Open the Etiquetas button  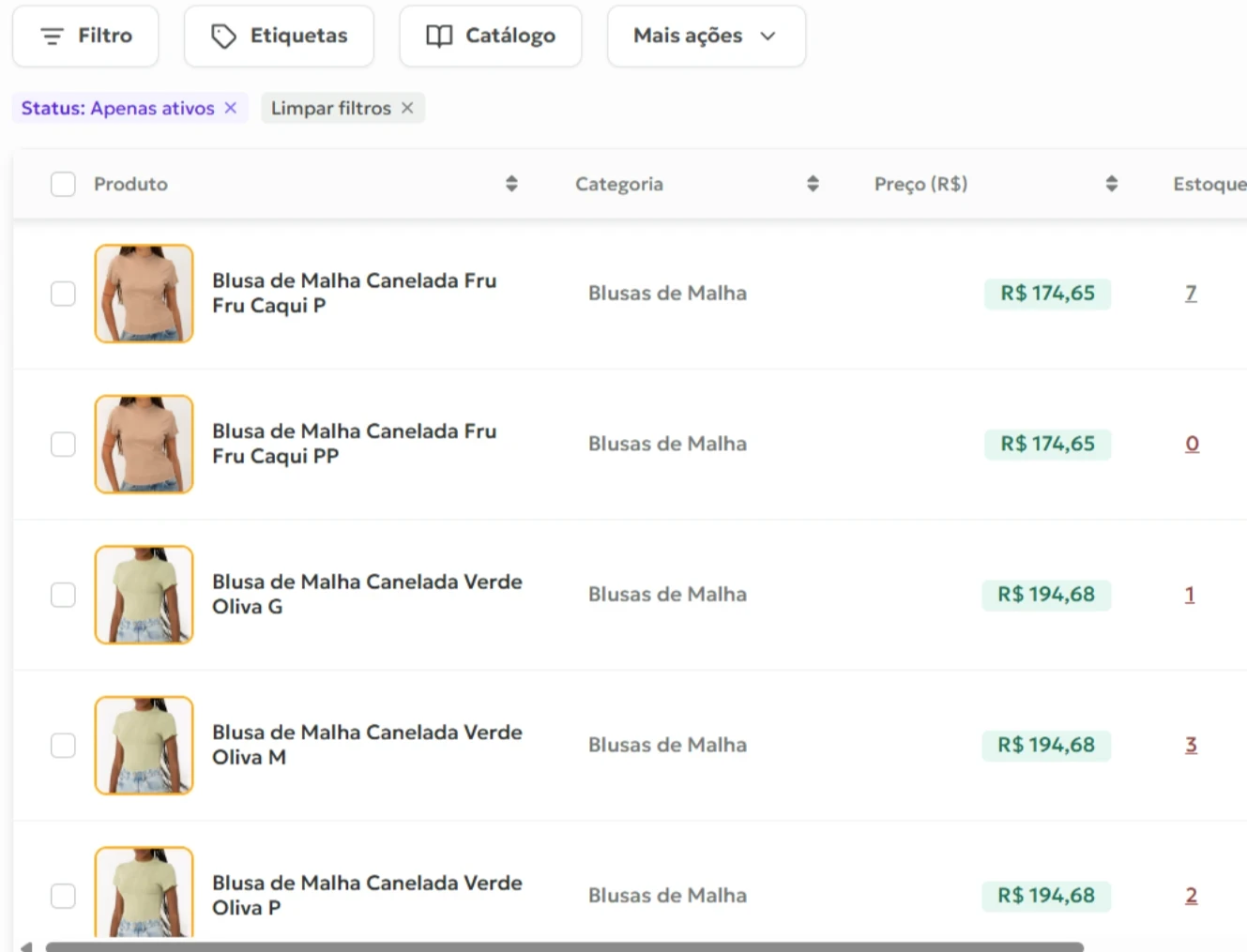point(279,36)
